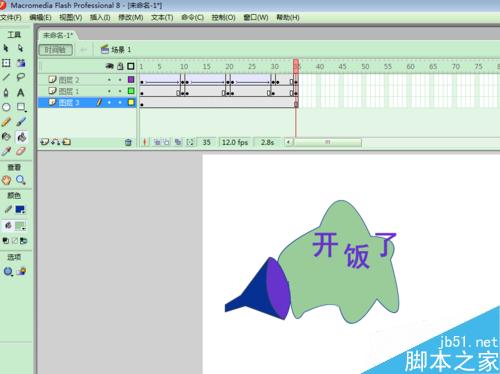
Task: Open the 帮助(H) menu
Action: click(288, 17)
